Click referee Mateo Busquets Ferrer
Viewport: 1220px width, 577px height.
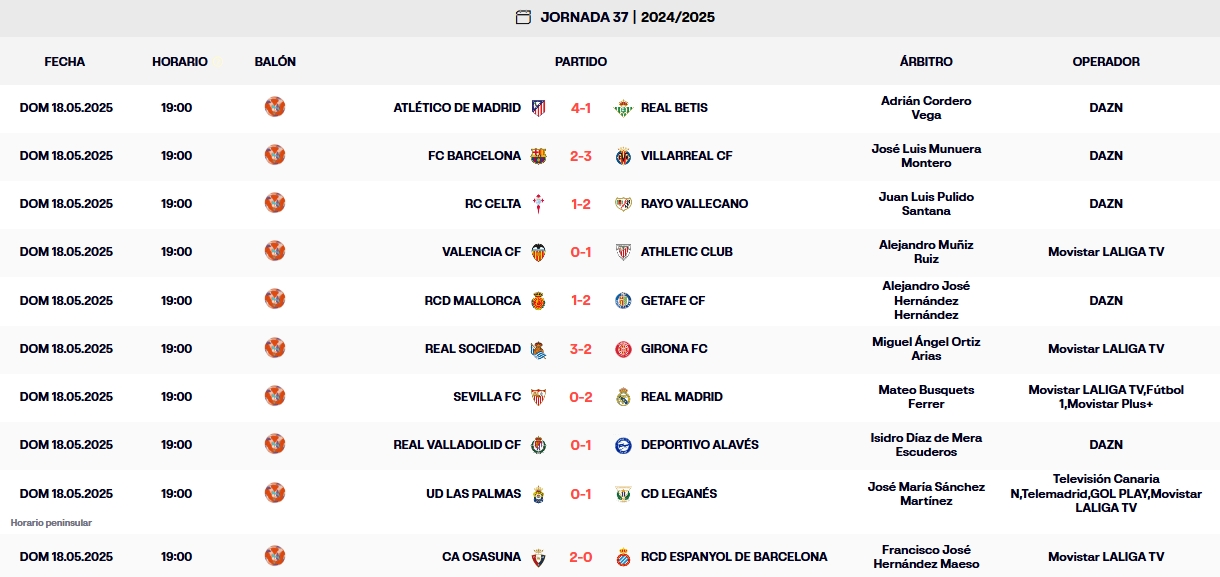click(925, 396)
